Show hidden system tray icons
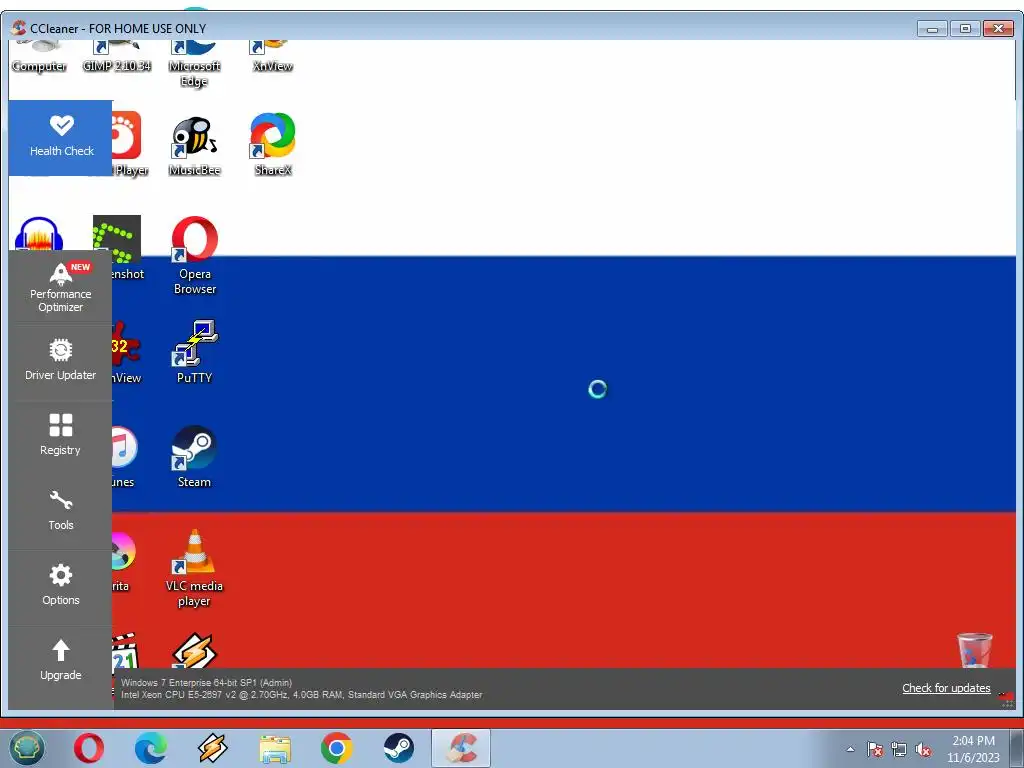The height and width of the screenshot is (768, 1024). [850, 749]
